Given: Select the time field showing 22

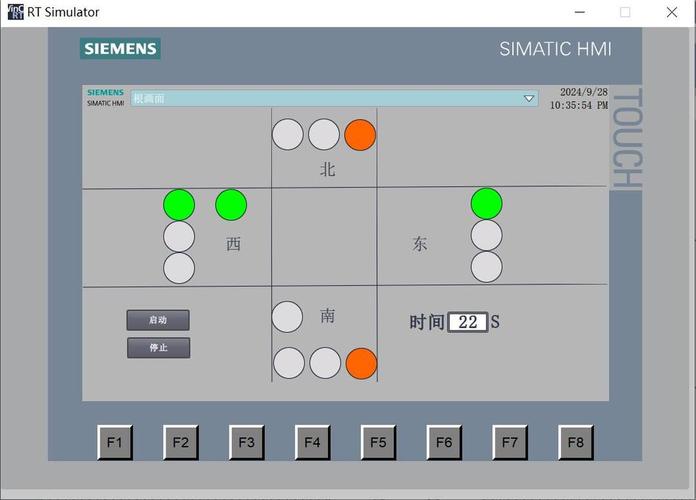Looking at the screenshot, I should [x=468, y=322].
